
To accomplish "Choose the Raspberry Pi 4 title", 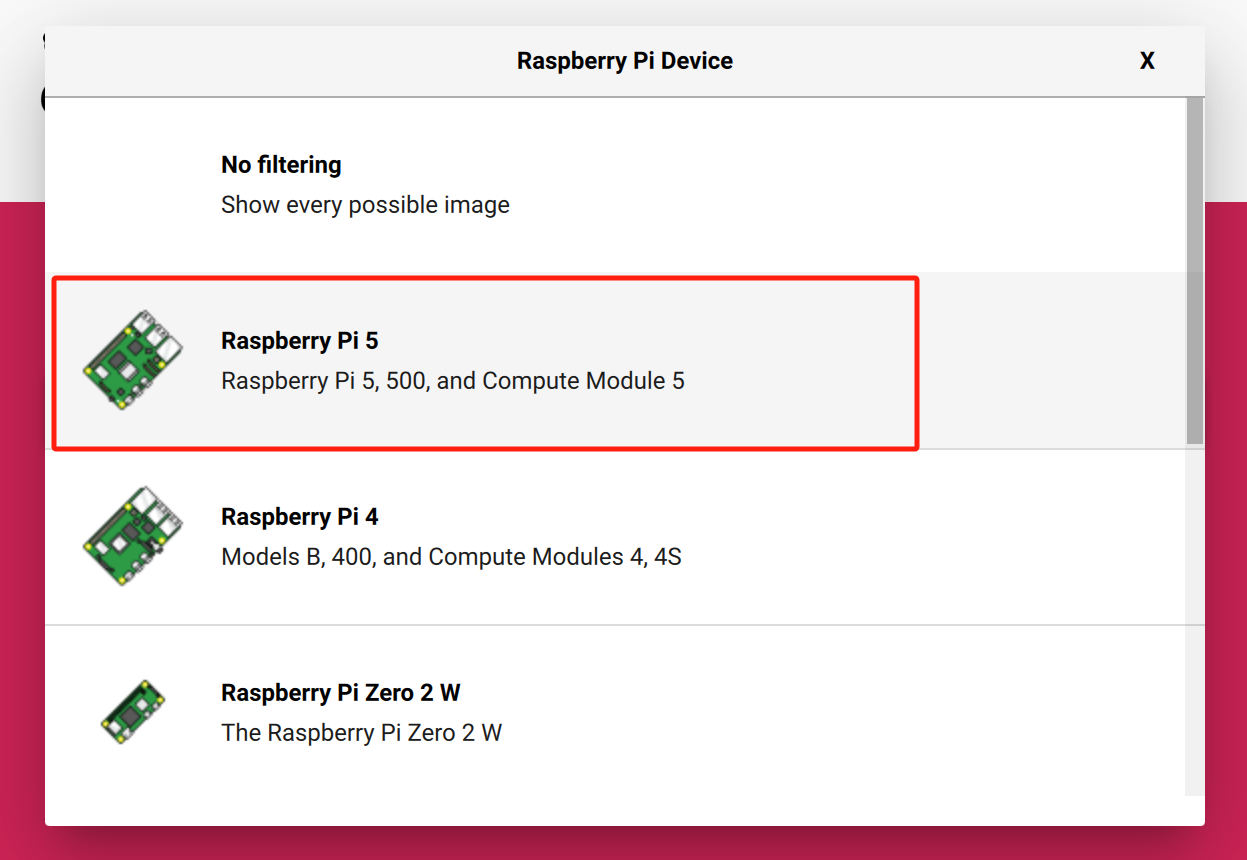I will (299, 517).
